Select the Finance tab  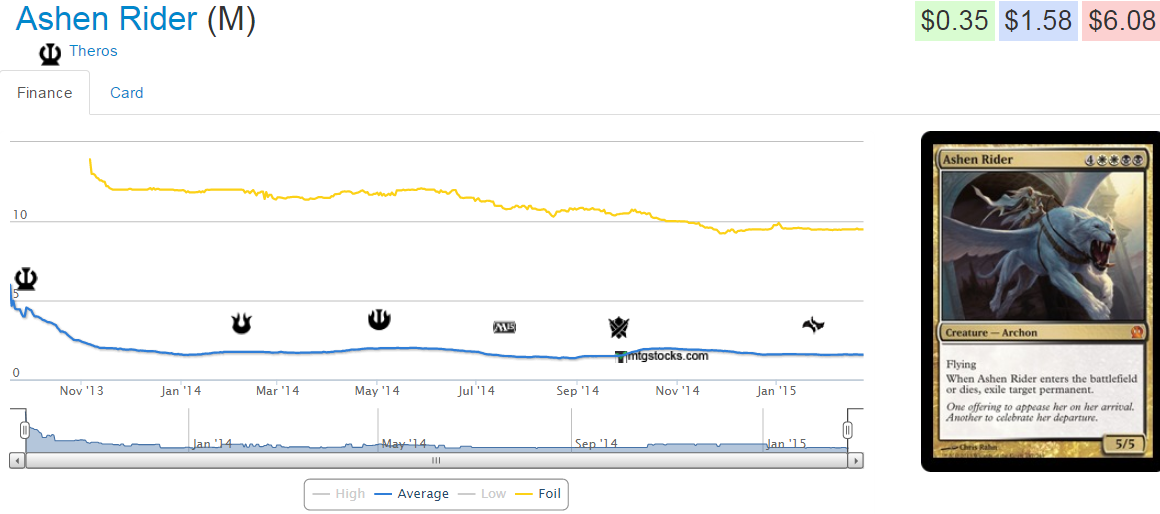[x=45, y=93]
